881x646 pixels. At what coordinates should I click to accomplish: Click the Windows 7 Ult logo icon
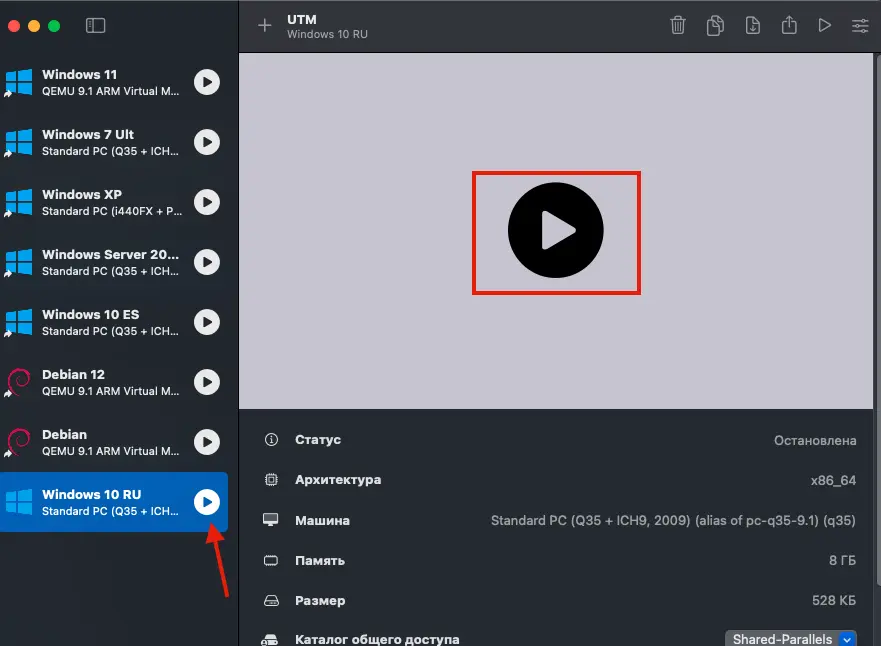tap(19, 142)
